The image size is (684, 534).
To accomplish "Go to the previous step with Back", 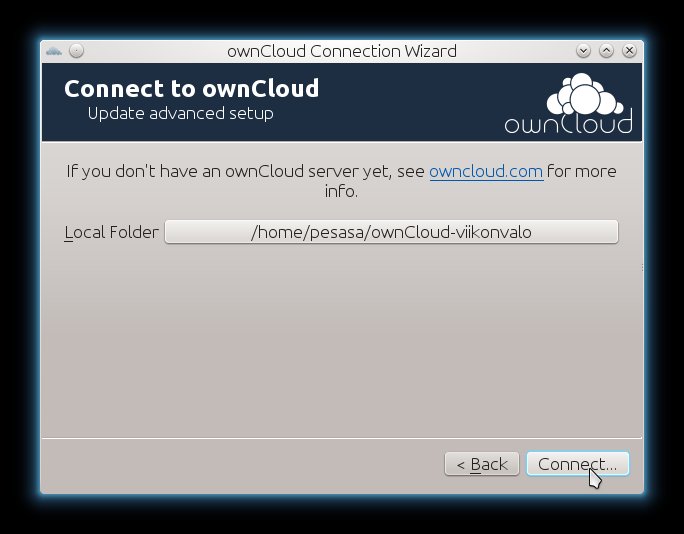I will click(482, 464).
